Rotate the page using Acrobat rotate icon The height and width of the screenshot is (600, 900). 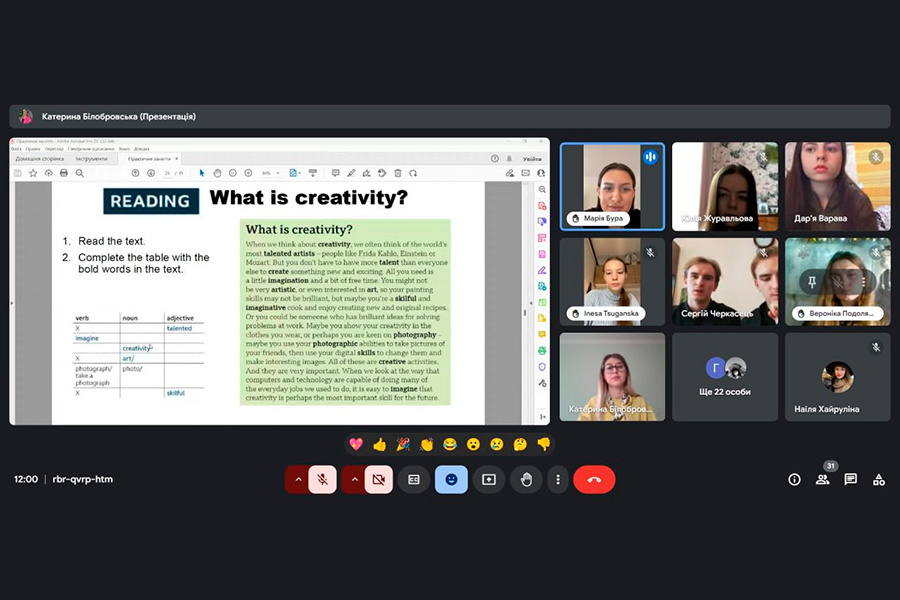413,173
